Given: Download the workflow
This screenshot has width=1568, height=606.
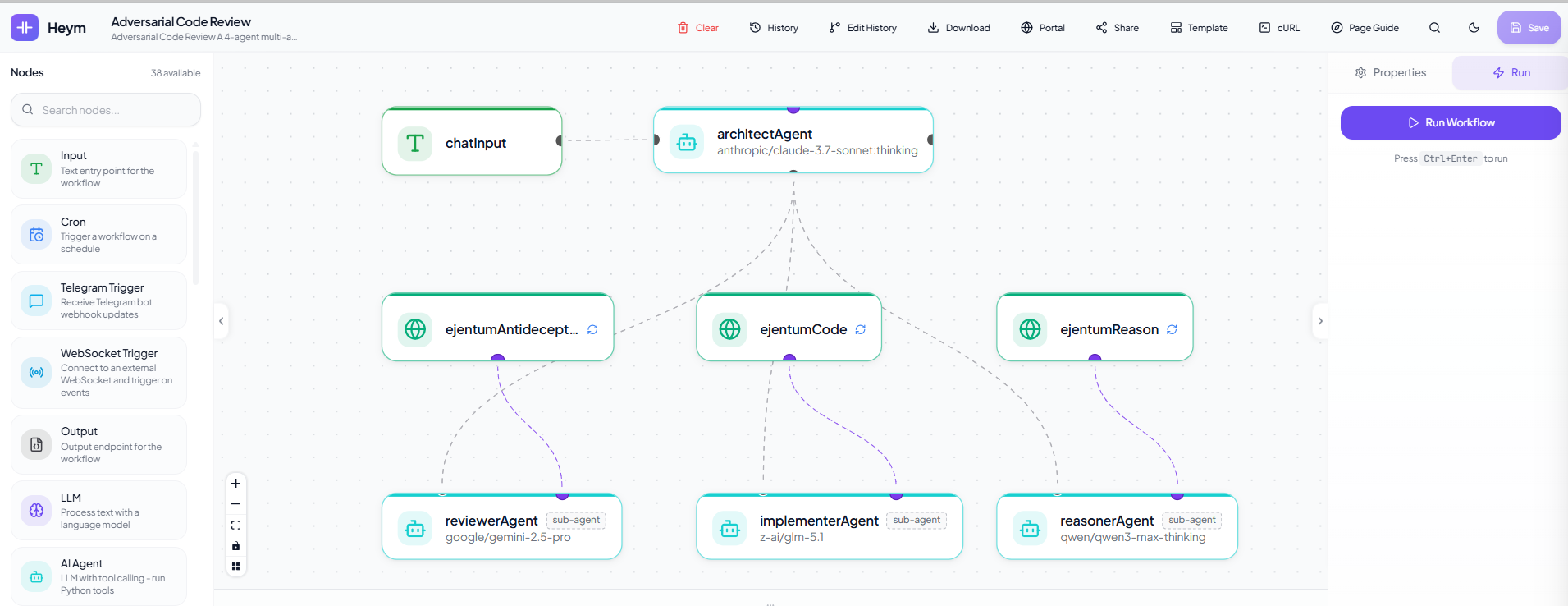Looking at the screenshot, I should coord(959,28).
